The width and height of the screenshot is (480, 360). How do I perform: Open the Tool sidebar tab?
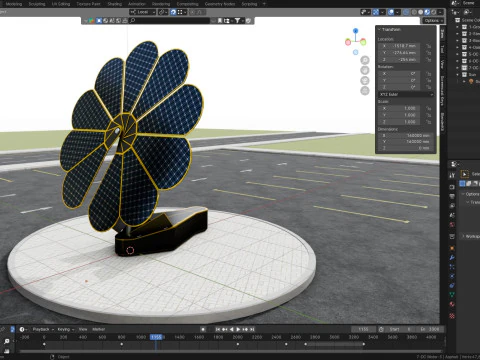pos(442,49)
